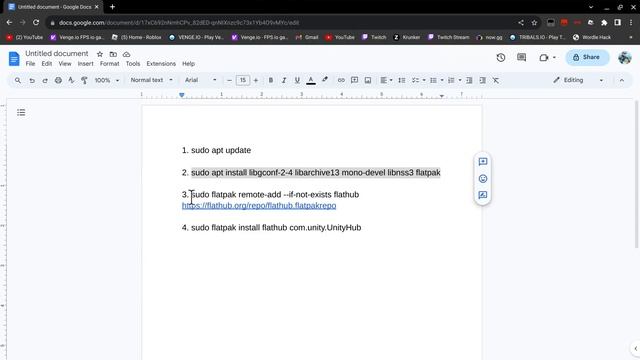
Task: Open the Format menu
Action: click(109, 64)
